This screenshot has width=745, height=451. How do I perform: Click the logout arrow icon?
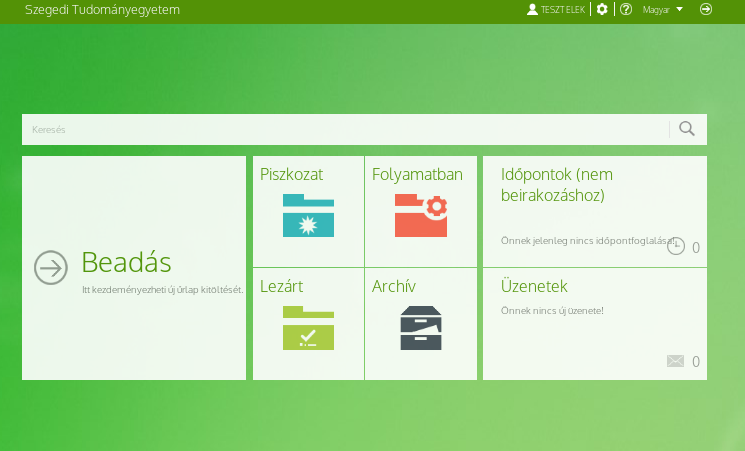(x=706, y=9)
